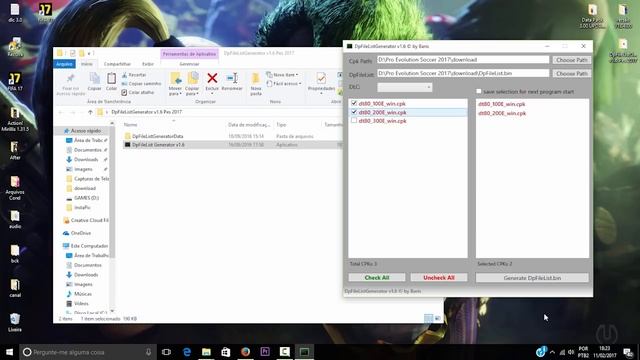Switch to the Exibir ribbon tab
The image size is (640, 360).
pyautogui.click(x=148, y=64)
